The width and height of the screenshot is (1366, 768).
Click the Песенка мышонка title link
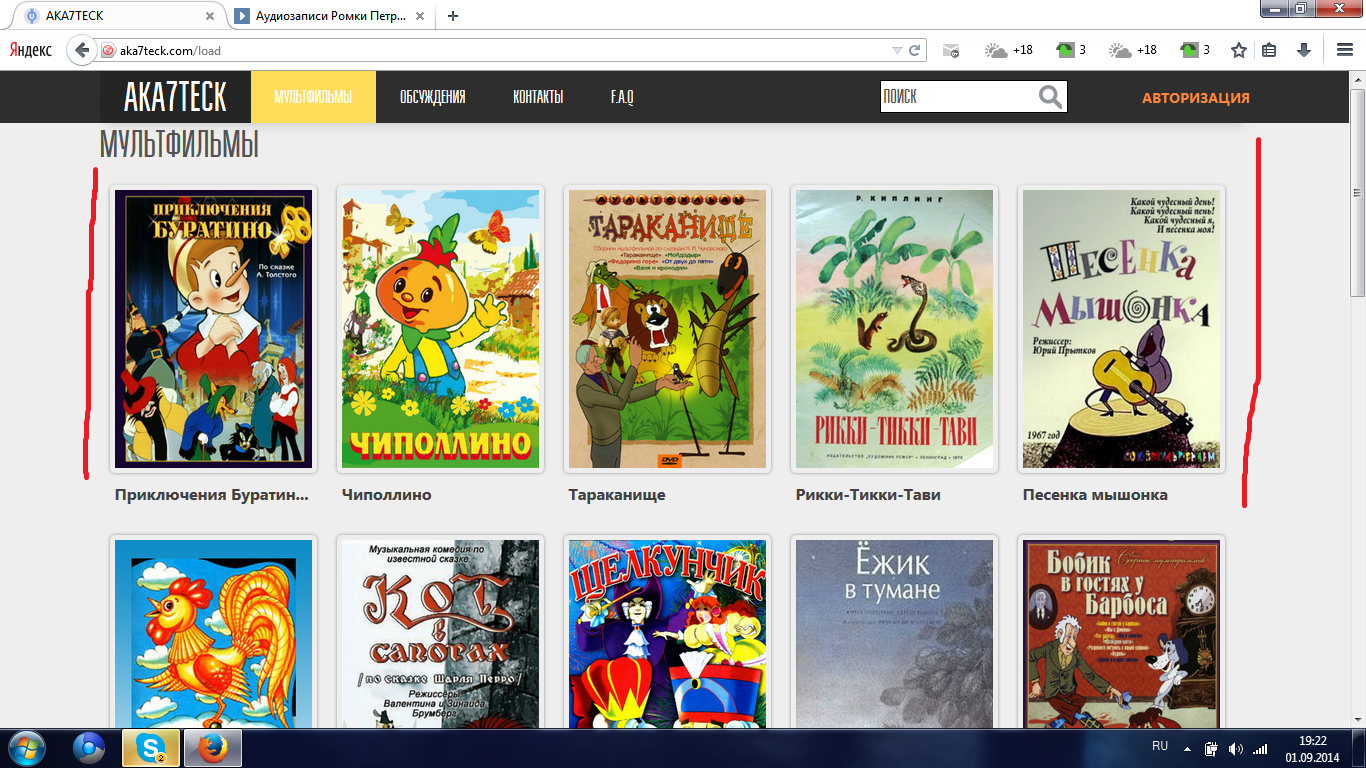click(x=1095, y=495)
